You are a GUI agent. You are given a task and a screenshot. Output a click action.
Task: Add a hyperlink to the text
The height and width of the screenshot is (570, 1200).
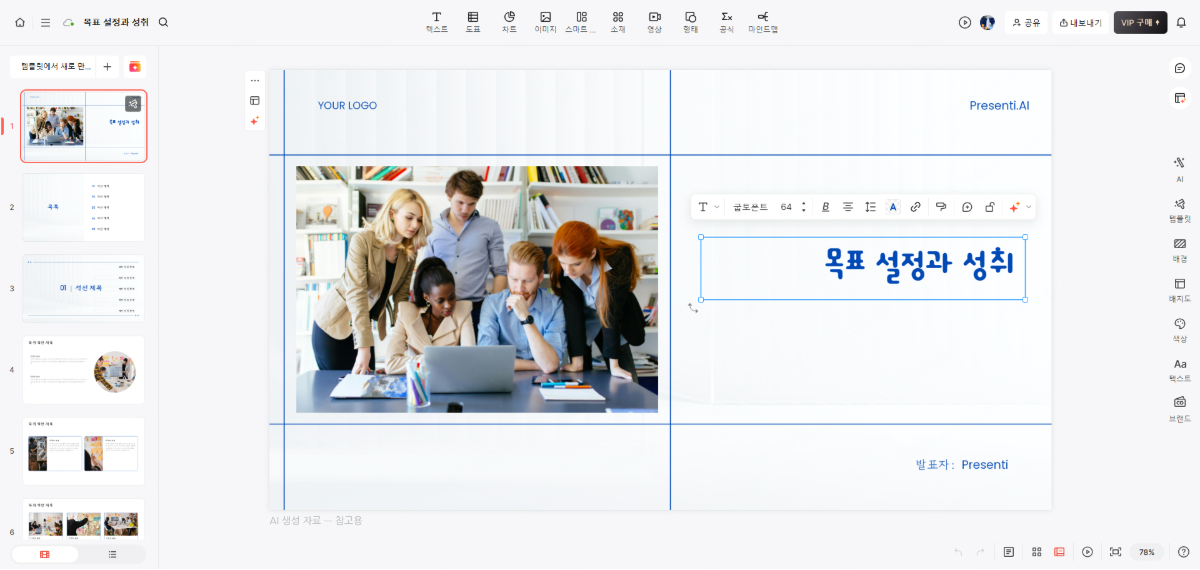pos(915,207)
